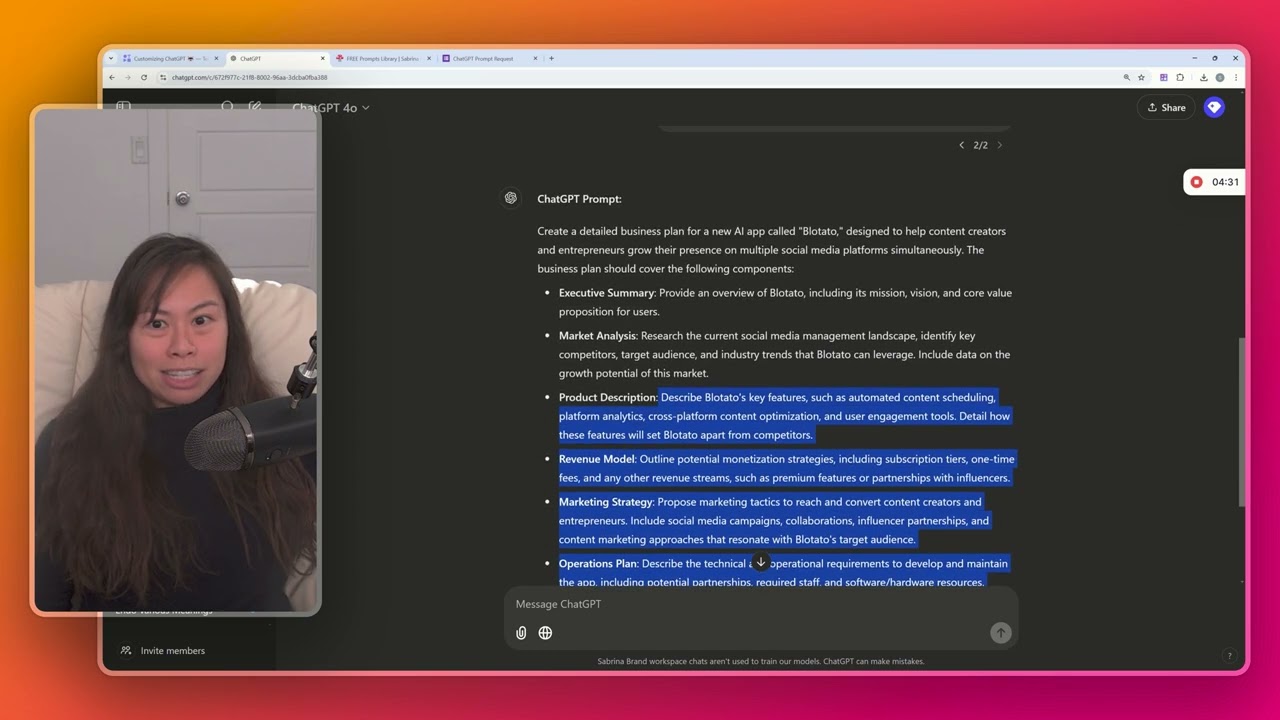Show previous response version arrow
1280x720 pixels.
962,145
